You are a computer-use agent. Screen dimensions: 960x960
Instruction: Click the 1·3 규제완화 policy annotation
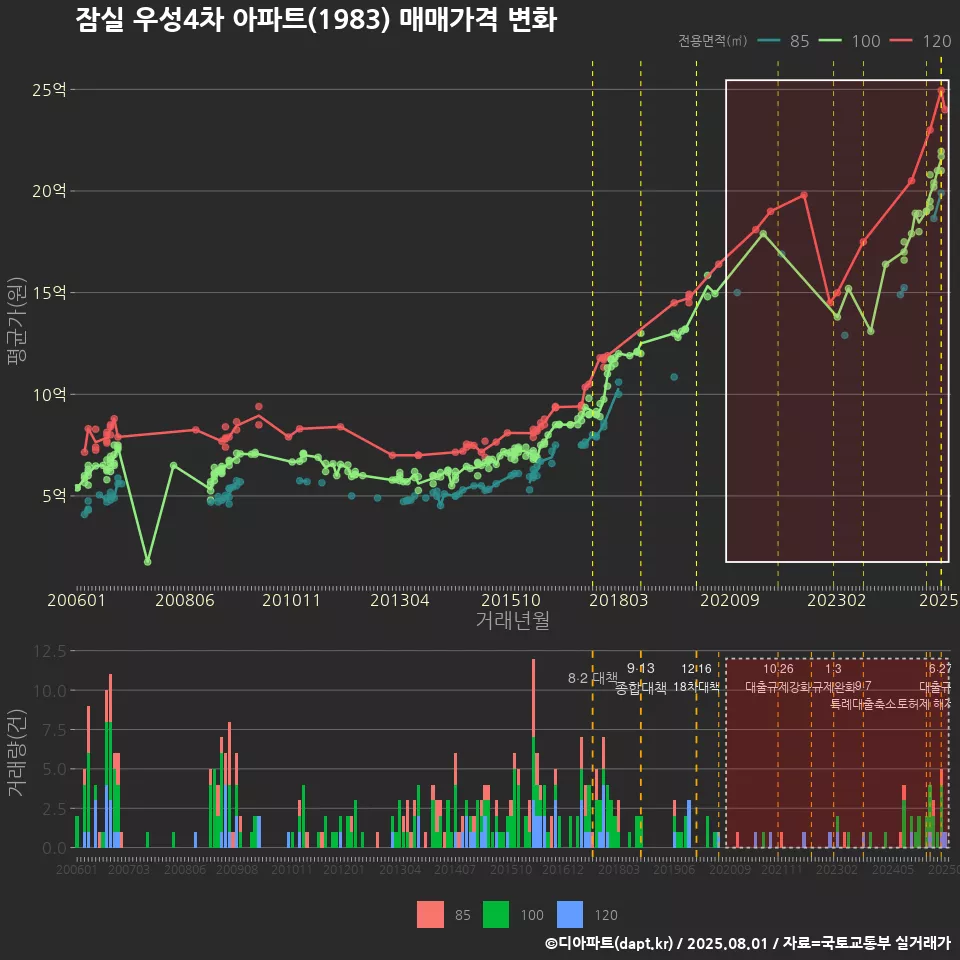point(833,678)
